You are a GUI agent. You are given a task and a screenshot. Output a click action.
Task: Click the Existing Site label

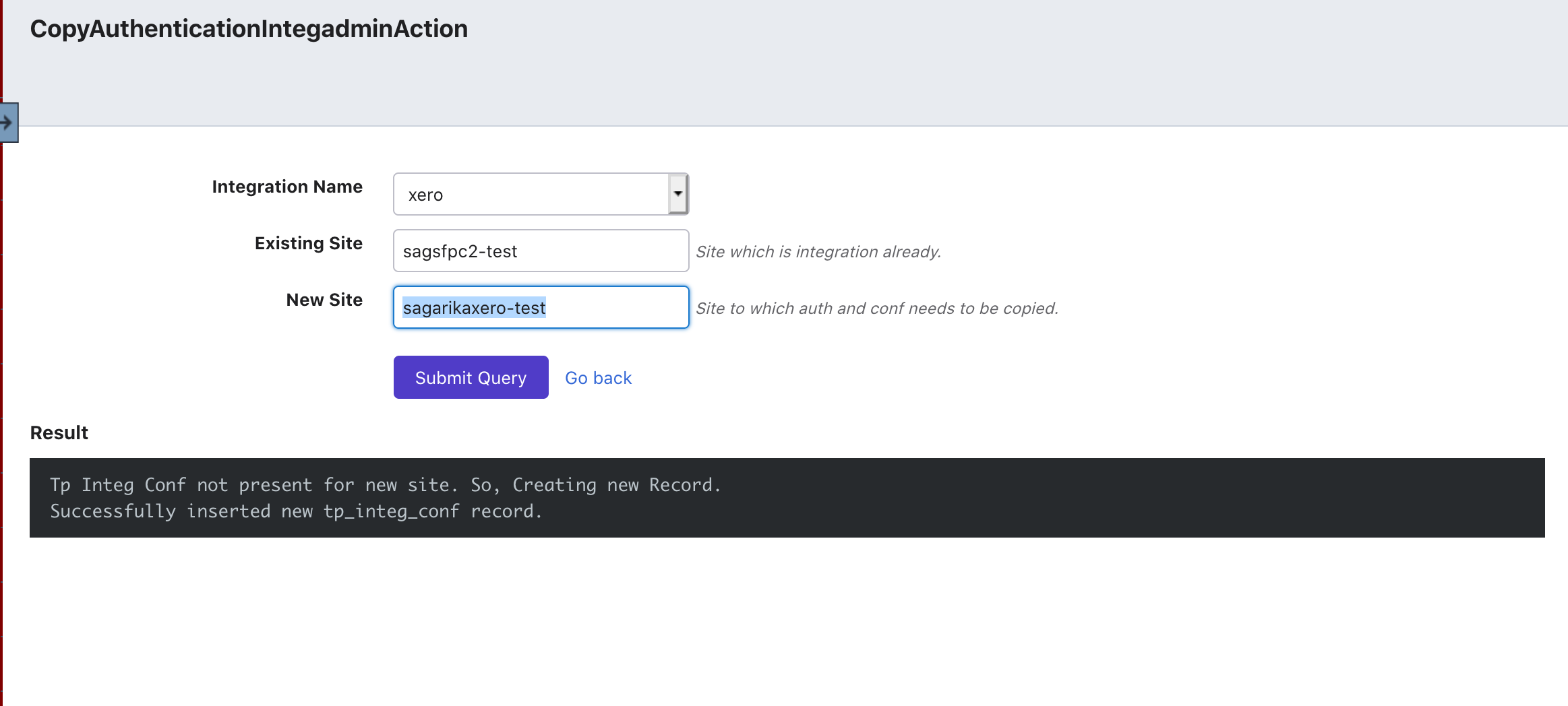[x=308, y=243]
